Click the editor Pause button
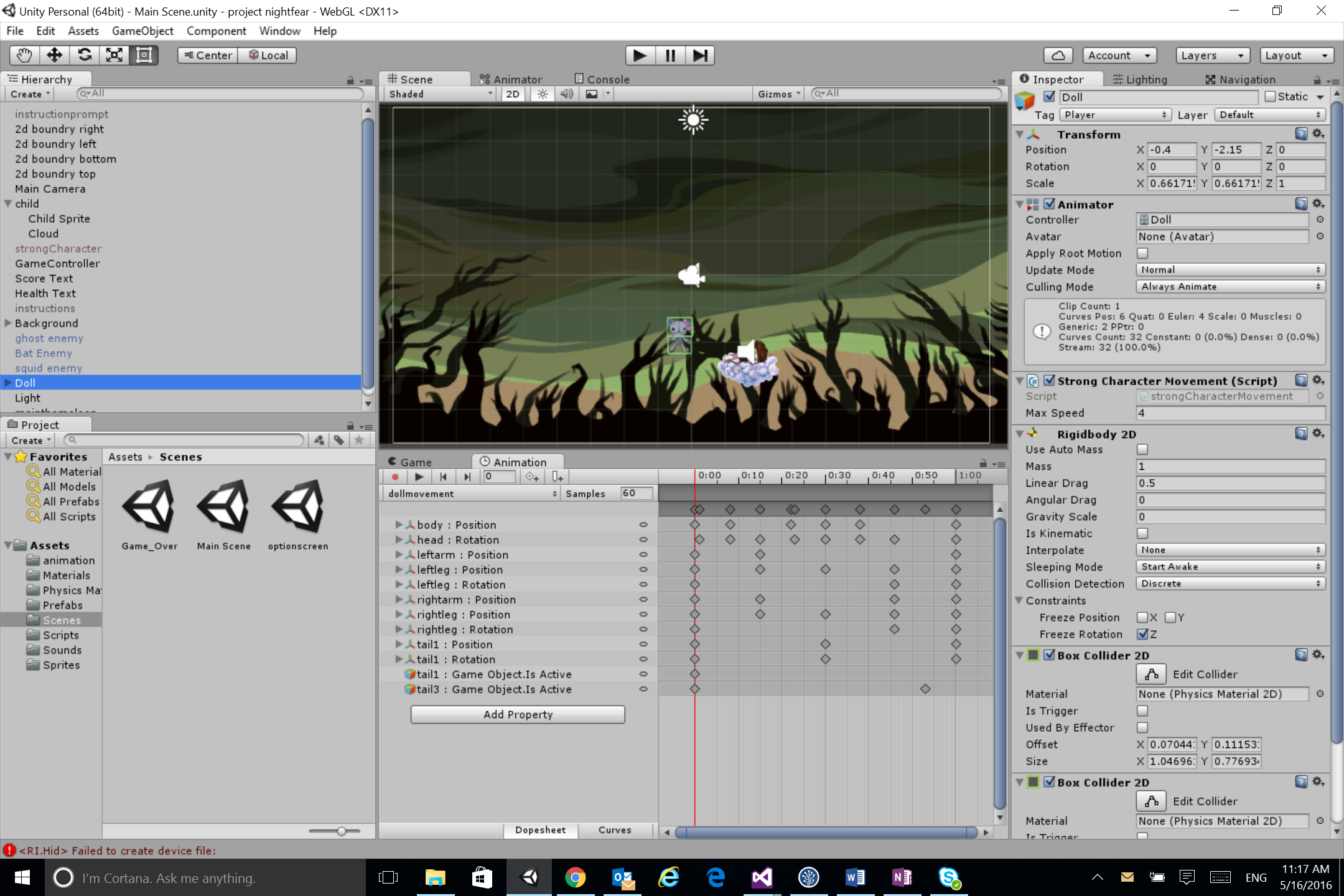 click(x=670, y=55)
